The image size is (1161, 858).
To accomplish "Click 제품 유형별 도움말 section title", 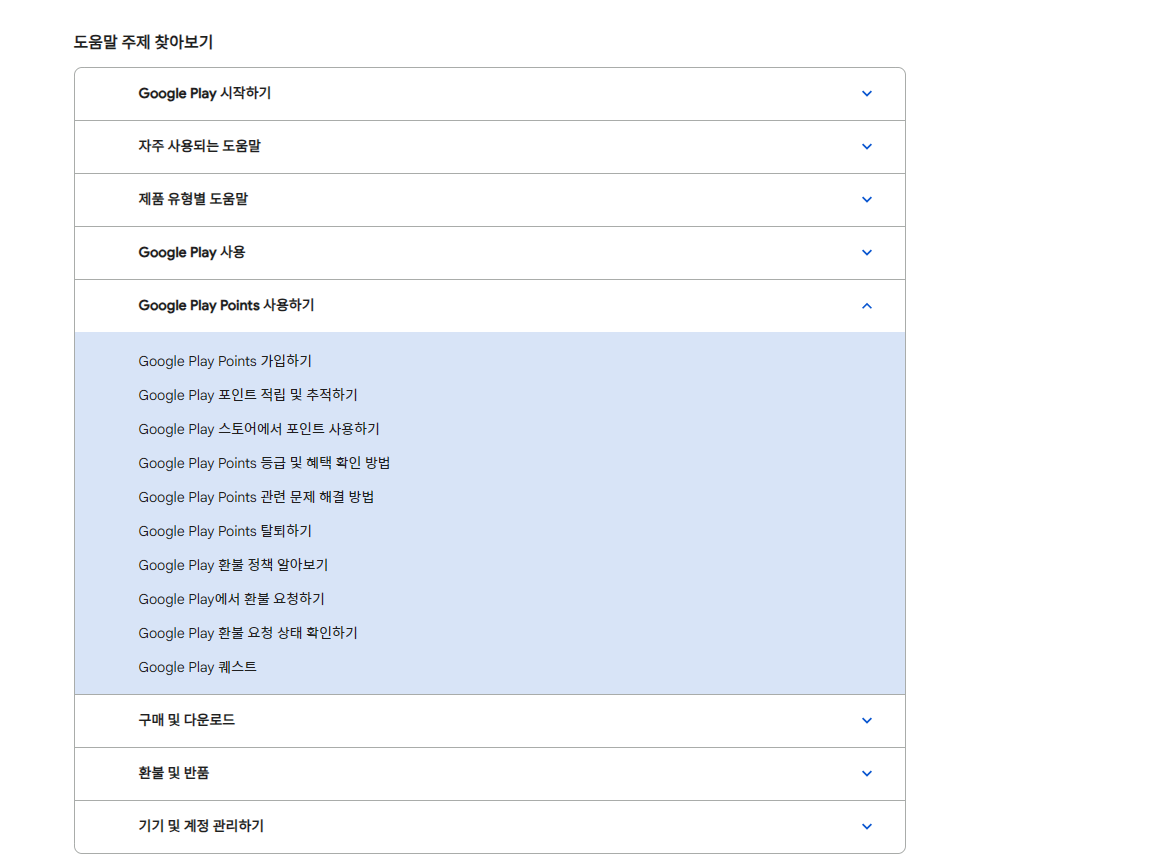I will pyautogui.click(x=193, y=199).
